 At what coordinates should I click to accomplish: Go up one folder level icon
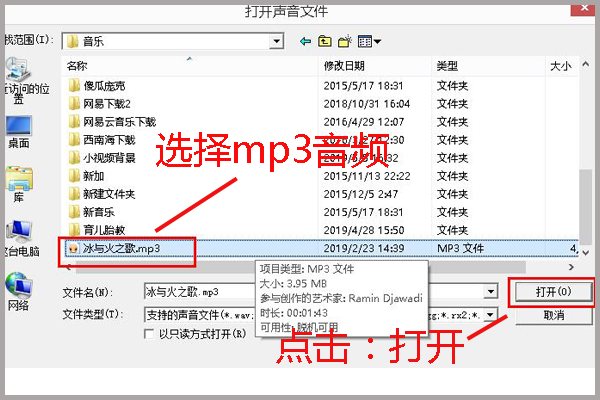(325, 41)
